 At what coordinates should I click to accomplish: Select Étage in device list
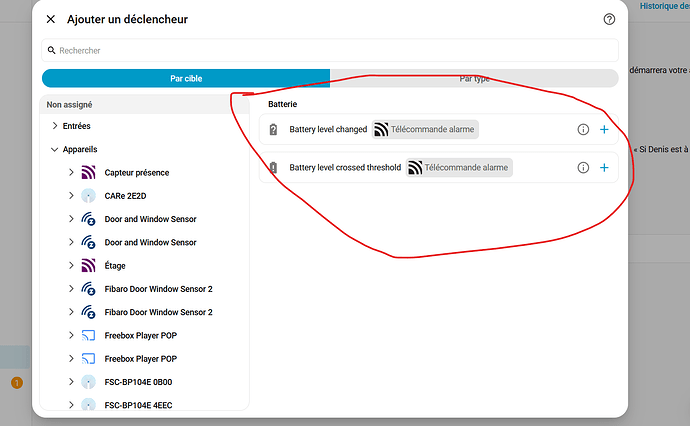pyautogui.click(x=115, y=265)
